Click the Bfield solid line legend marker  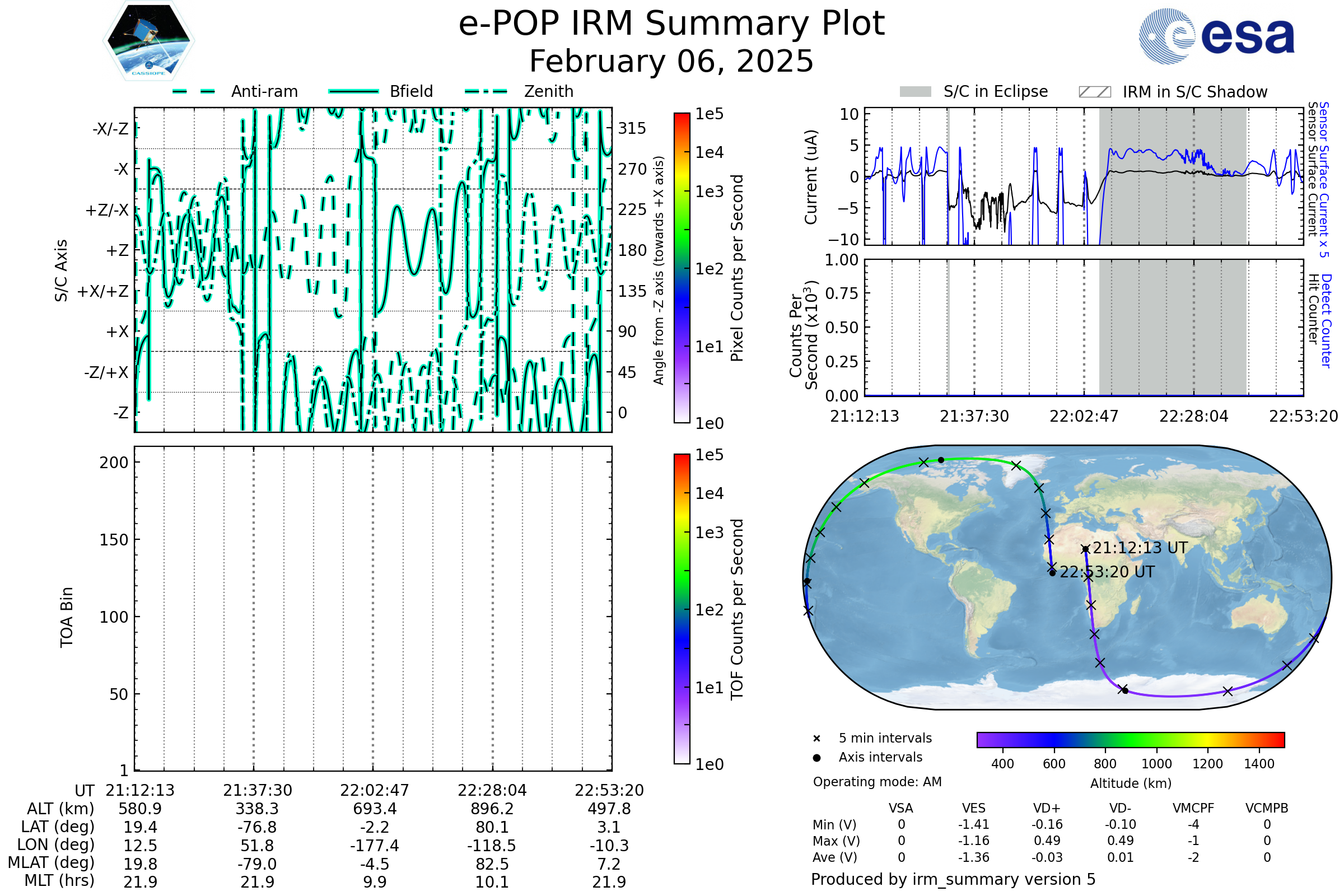(353, 91)
